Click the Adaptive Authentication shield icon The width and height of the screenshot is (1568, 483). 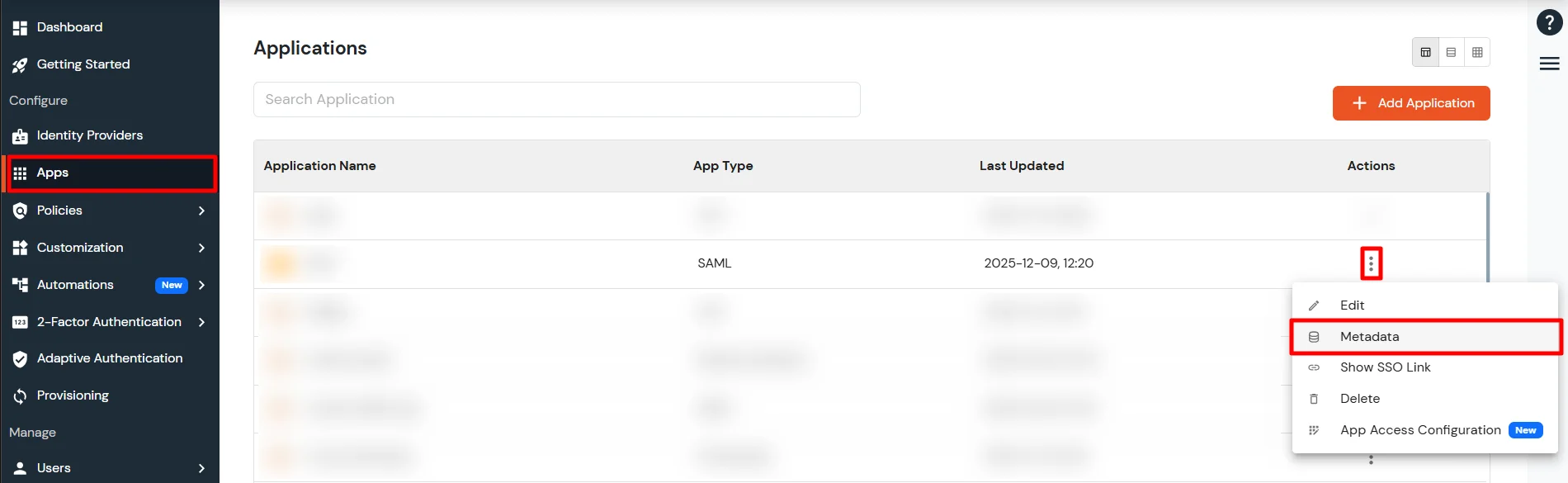click(20, 358)
